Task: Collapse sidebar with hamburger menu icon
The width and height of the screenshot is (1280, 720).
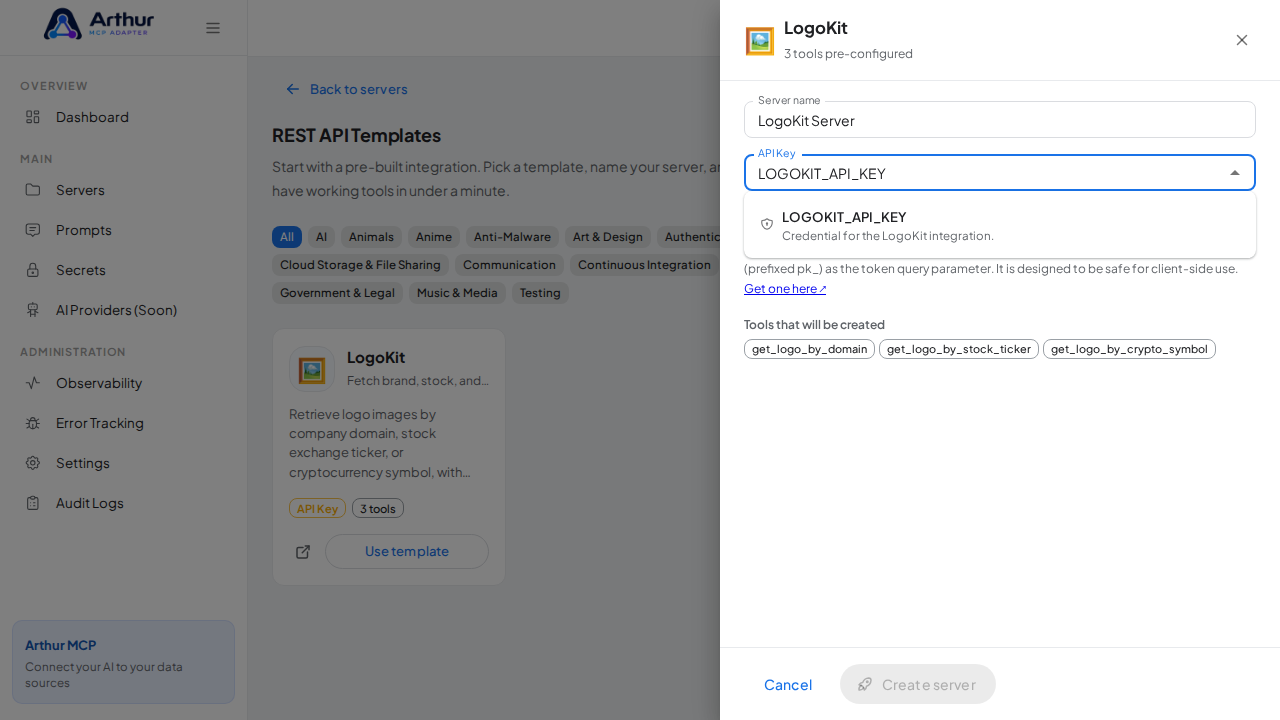Action: pos(213,28)
